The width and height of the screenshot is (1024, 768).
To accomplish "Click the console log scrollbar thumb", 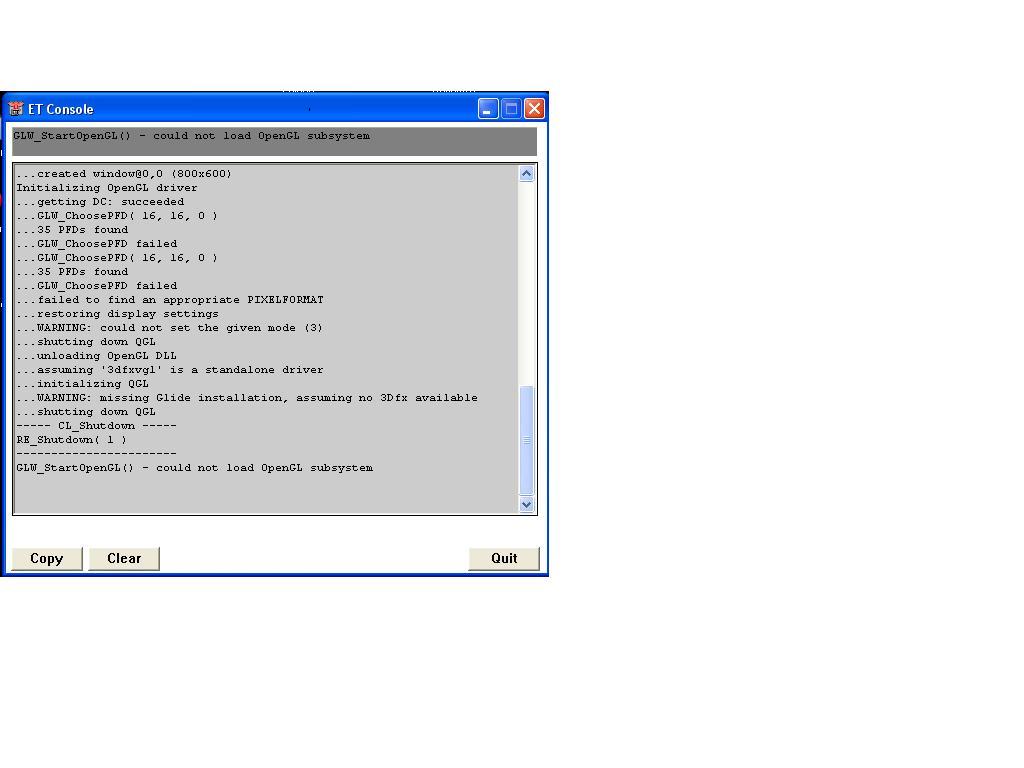I will (x=526, y=440).
